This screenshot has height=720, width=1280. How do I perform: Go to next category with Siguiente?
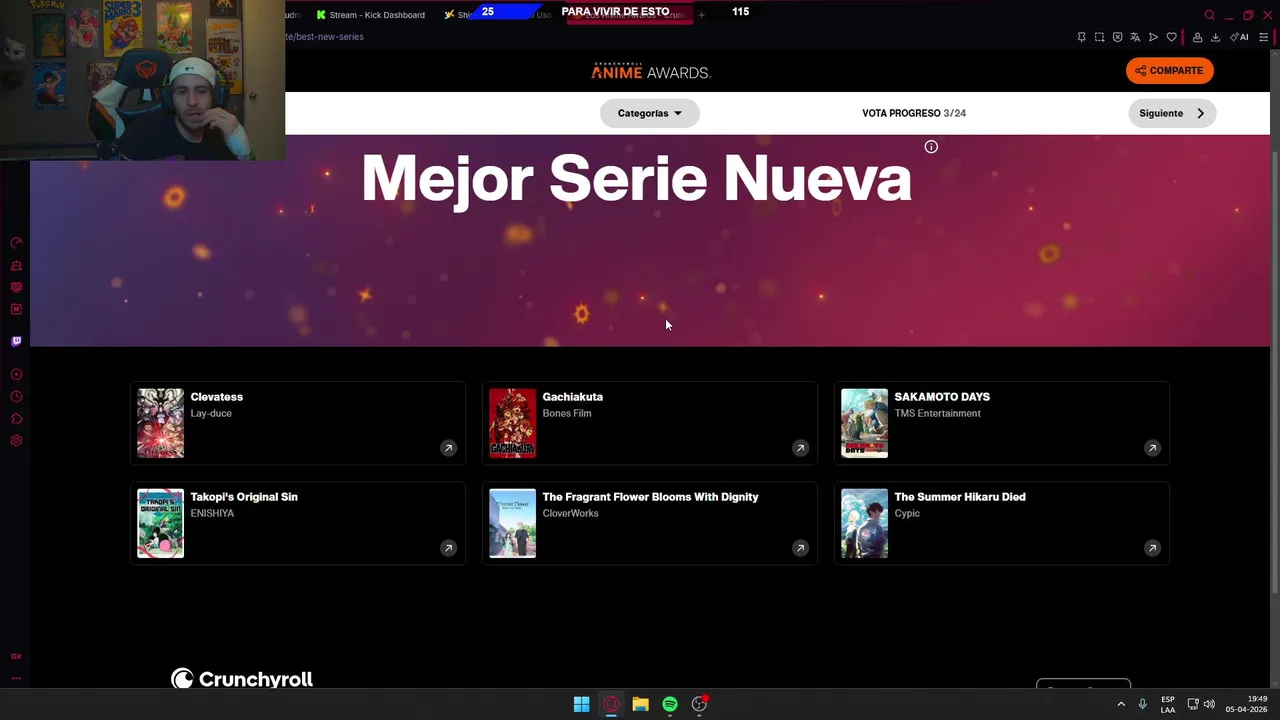[1172, 113]
